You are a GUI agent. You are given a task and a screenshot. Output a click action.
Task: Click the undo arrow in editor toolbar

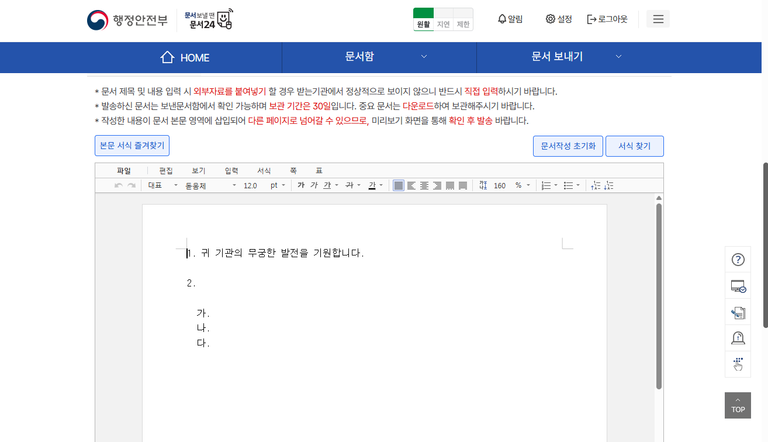tap(119, 186)
